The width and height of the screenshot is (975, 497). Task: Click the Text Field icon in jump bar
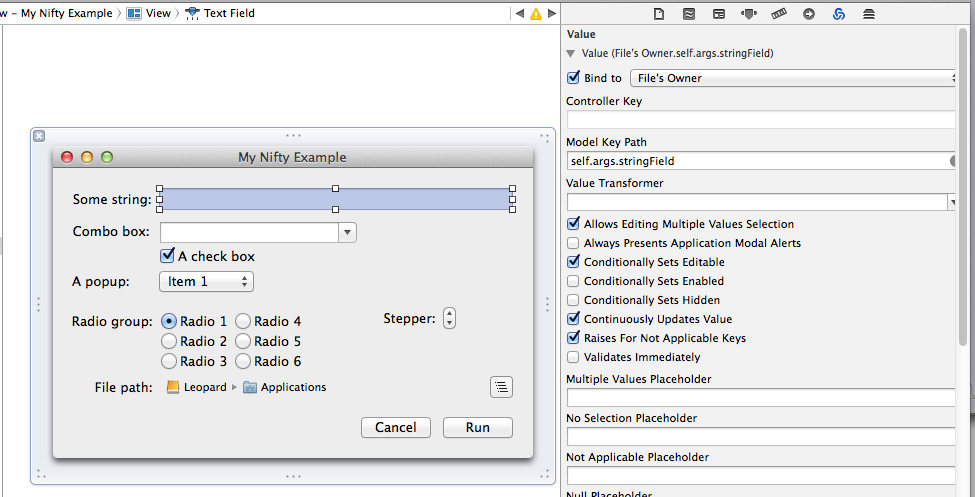click(192, 13)
